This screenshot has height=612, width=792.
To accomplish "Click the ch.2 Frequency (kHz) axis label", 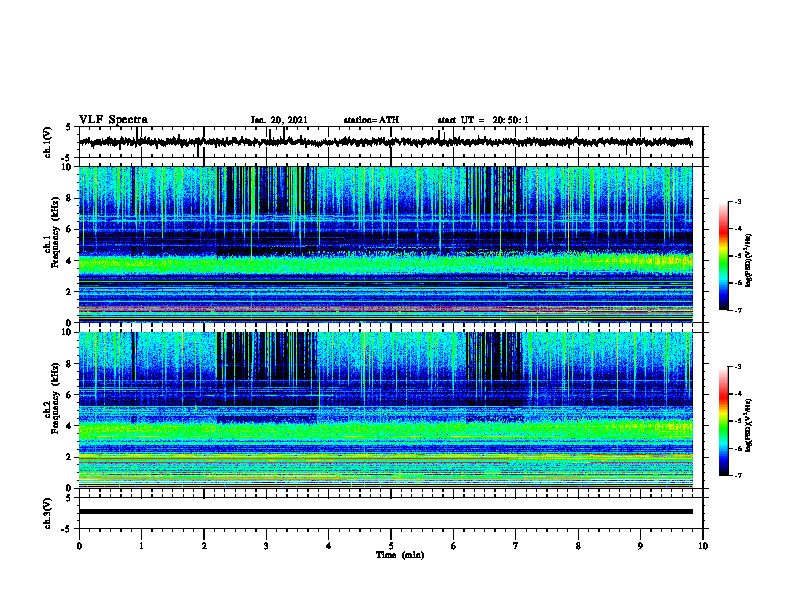I will click(x=52, y=398).
